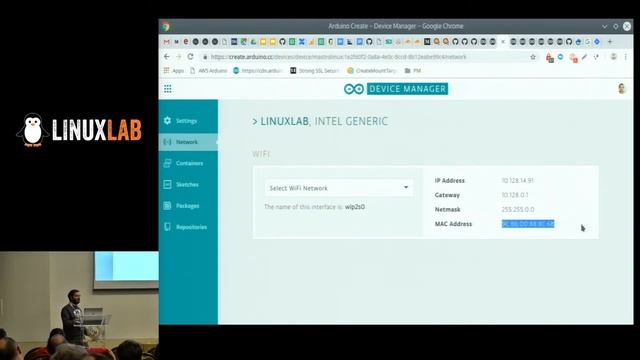This screenshot has height=360, width=640.
Task: Open the PM bookmarks folder
Action: click(413, 71)
